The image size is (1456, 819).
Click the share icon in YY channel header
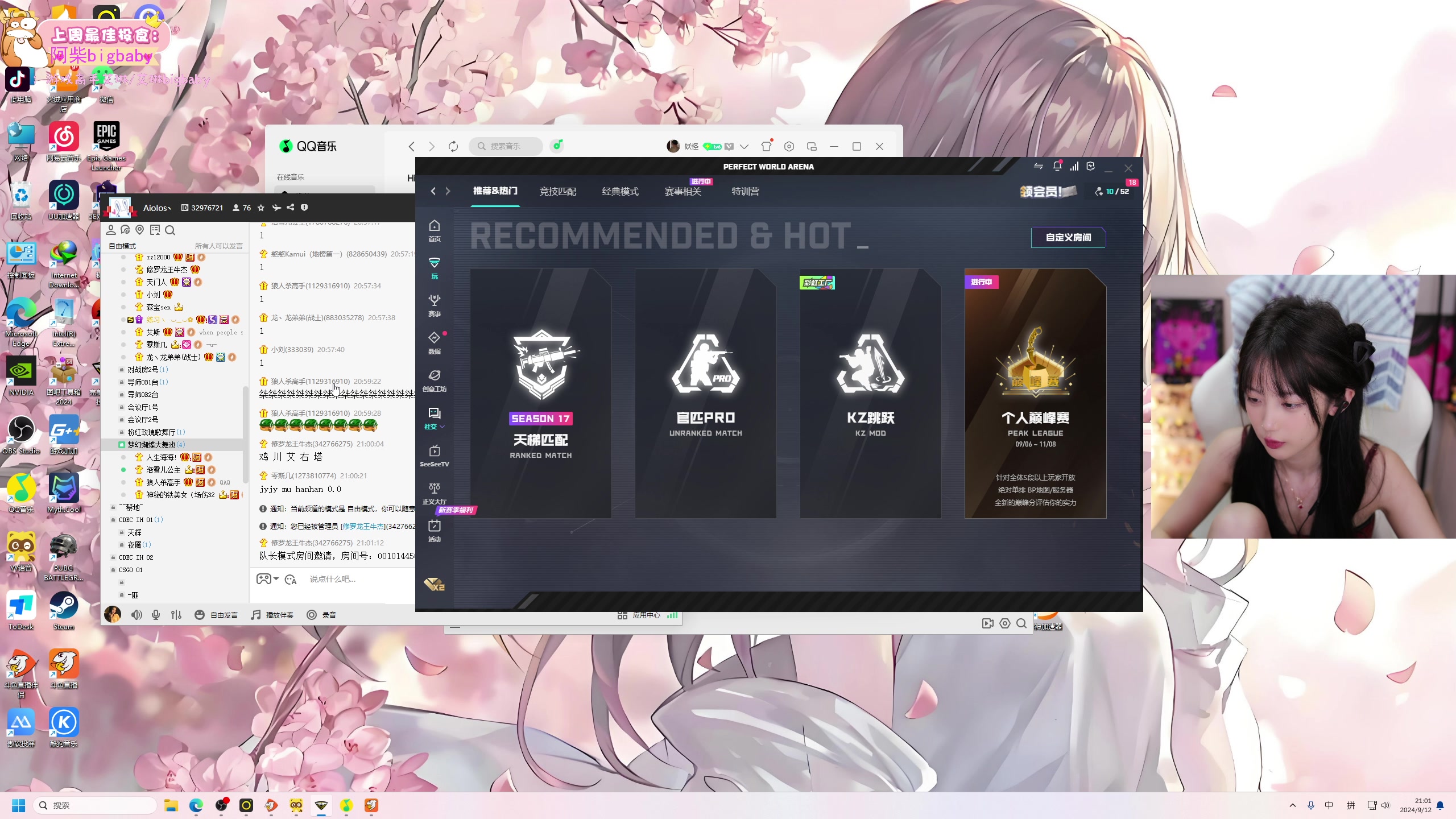point(291,208)
